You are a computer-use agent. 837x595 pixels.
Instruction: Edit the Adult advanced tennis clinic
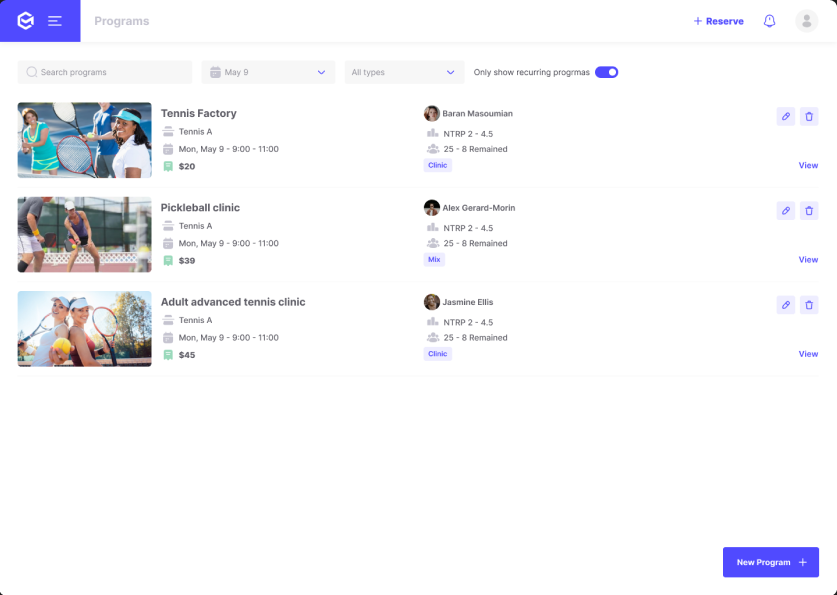pyautogui.click(x=786, y=305)
